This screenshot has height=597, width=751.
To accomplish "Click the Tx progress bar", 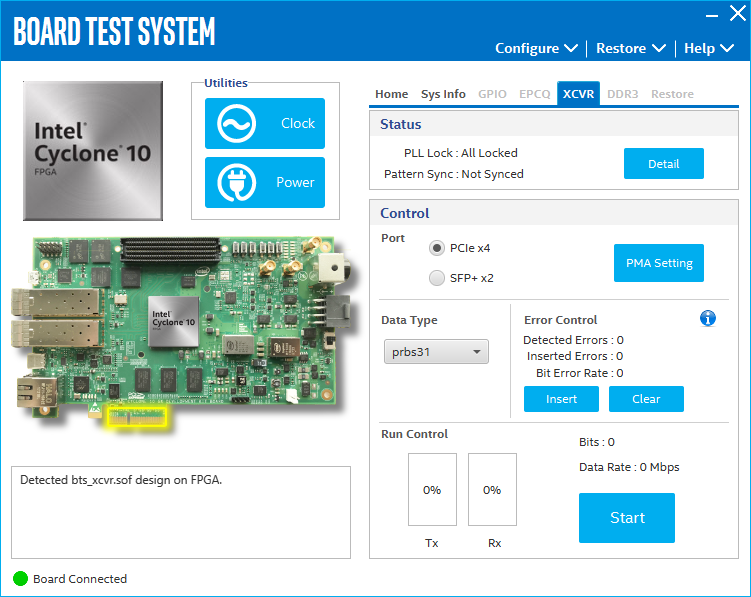I will (432, 489).
